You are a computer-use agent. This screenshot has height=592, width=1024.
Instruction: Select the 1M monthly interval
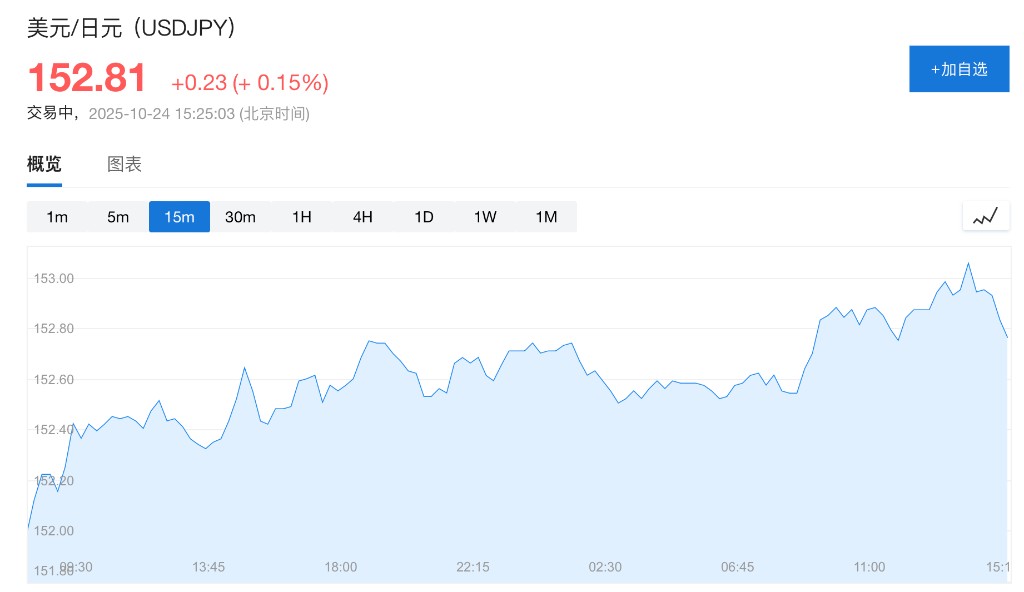(x=546, y=217)
